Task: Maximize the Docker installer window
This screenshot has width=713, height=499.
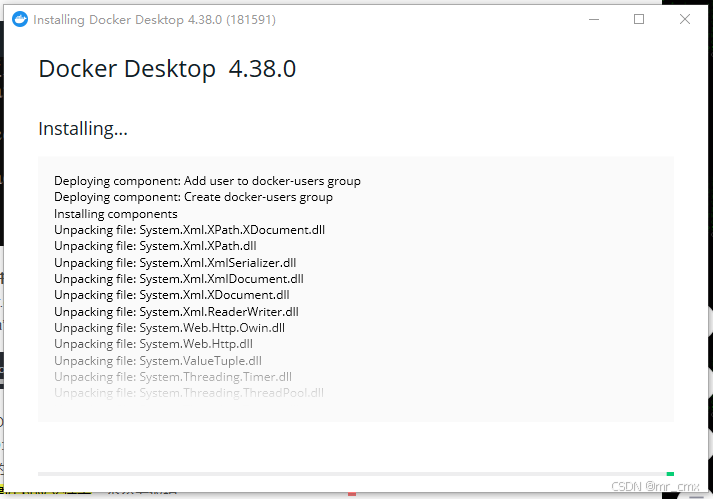Action: pyautogui.click(x=639, y=19)
